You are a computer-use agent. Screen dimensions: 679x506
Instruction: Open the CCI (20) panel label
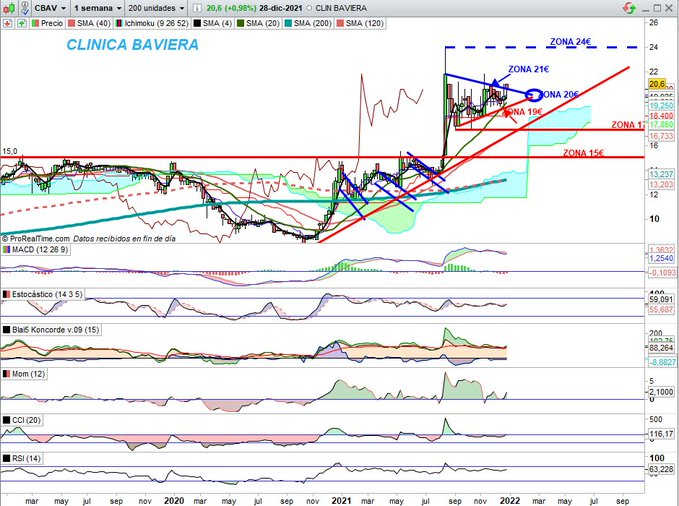pyautogui.click(x=26, y=420)
